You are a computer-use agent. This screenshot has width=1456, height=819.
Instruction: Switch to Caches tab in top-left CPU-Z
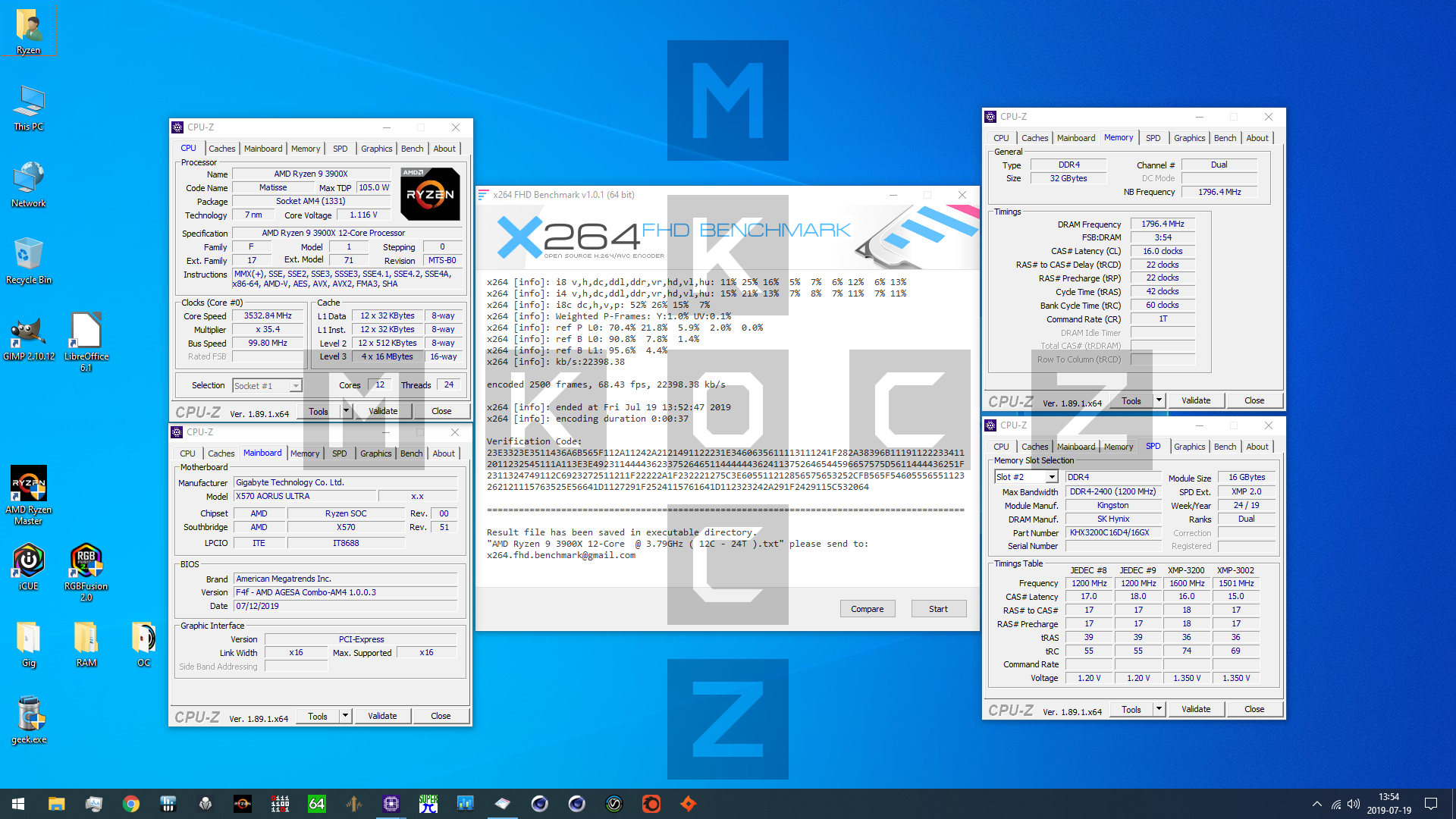coord(222,149)
